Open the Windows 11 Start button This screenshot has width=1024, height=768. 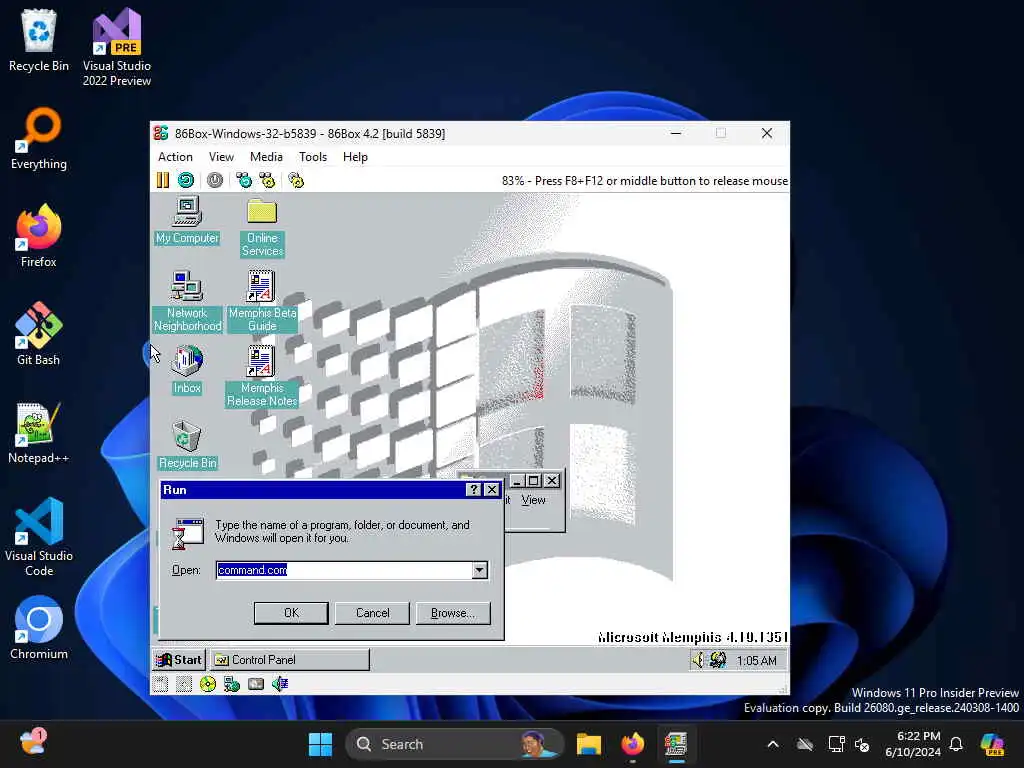point(320,744)
